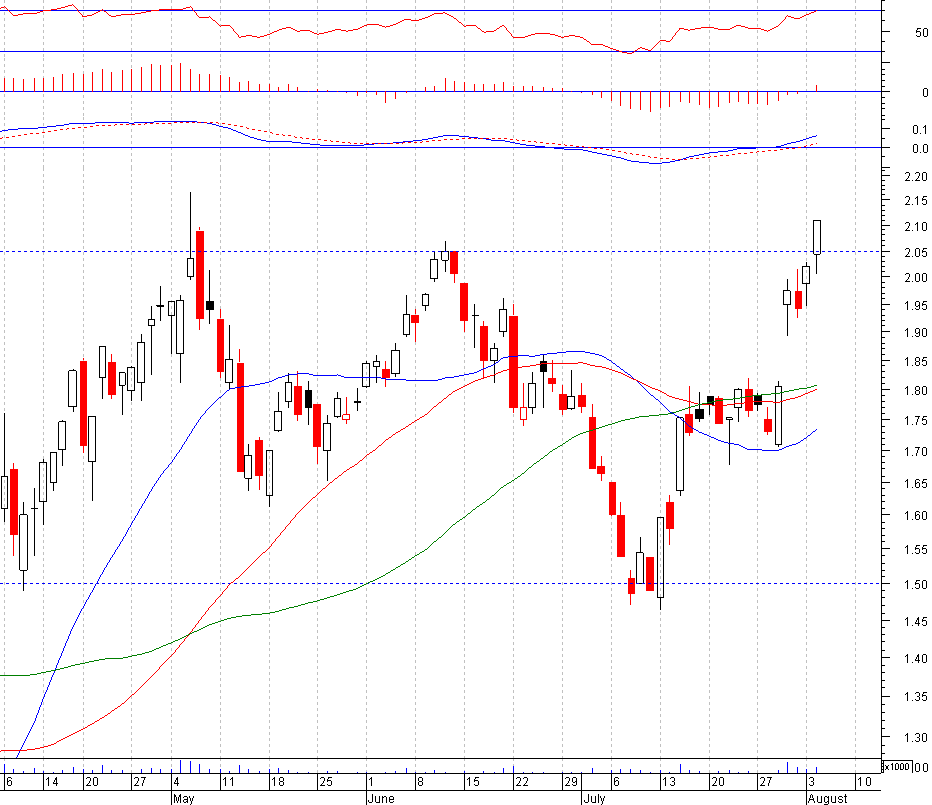The image size is (932, 805).
Task: Click the x1000 volume scale label
Action: click(x=896, y=767)
